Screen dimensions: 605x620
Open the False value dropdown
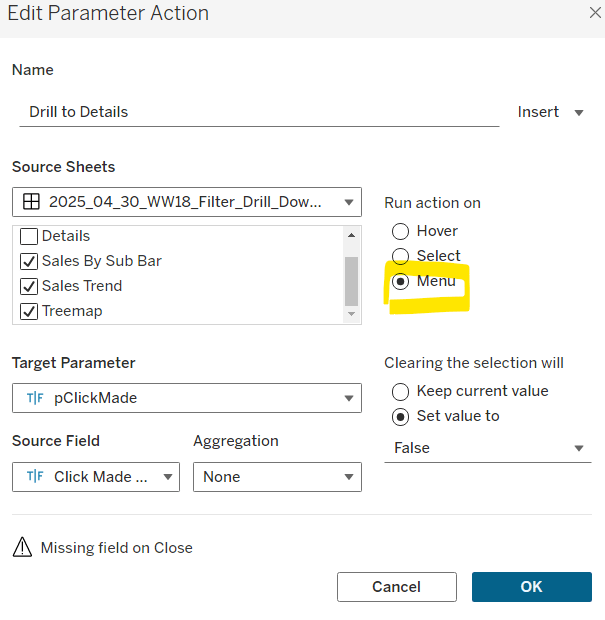[579, 448]
